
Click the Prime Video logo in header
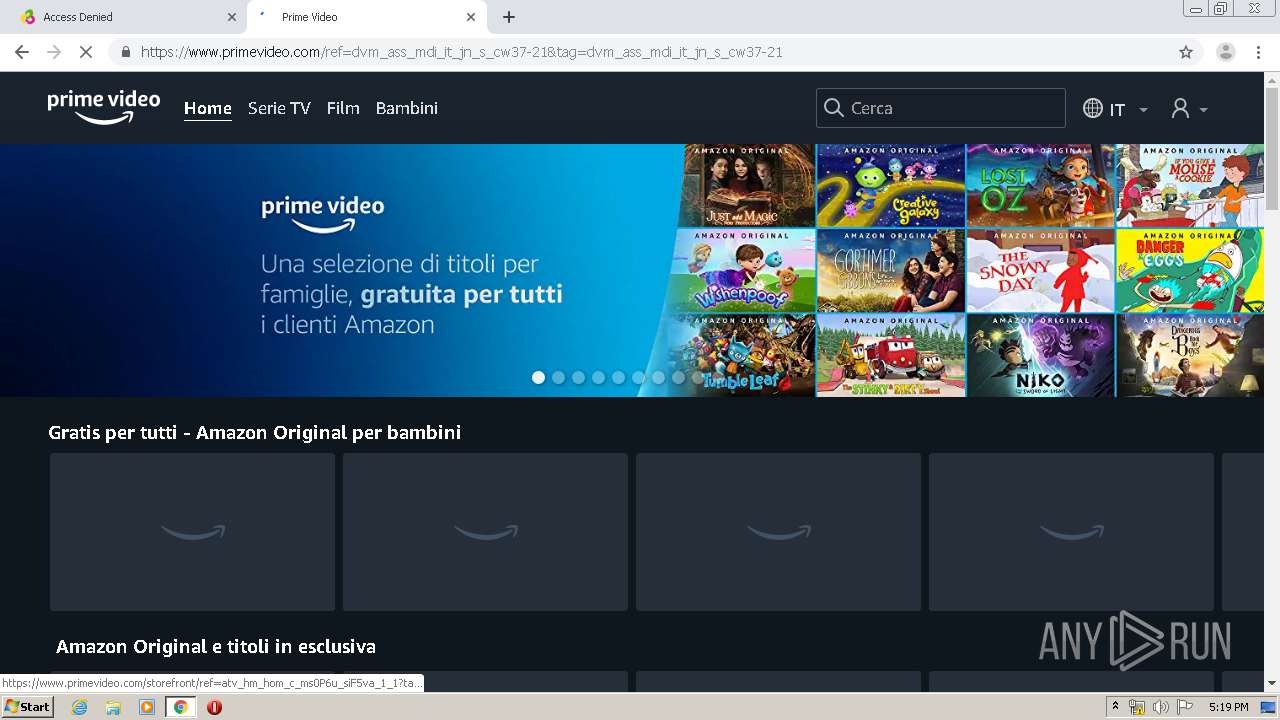[104, 107]
